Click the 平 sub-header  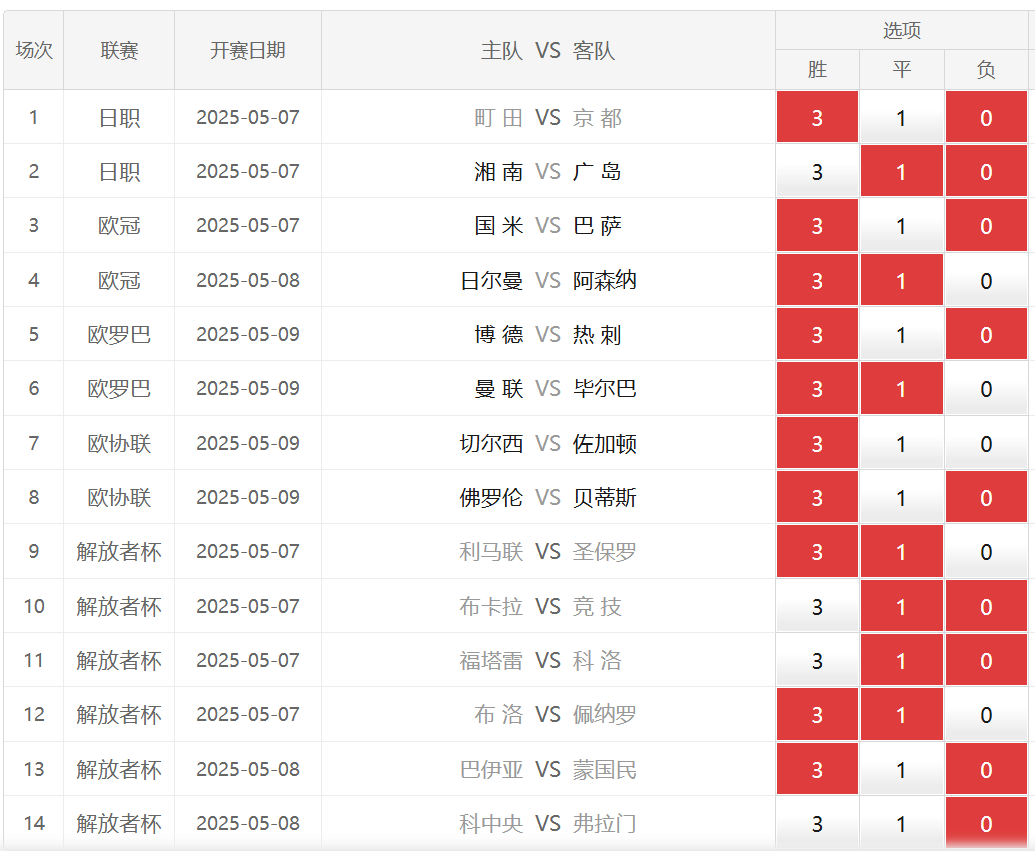pyautogui.click(x=902, y=69)
